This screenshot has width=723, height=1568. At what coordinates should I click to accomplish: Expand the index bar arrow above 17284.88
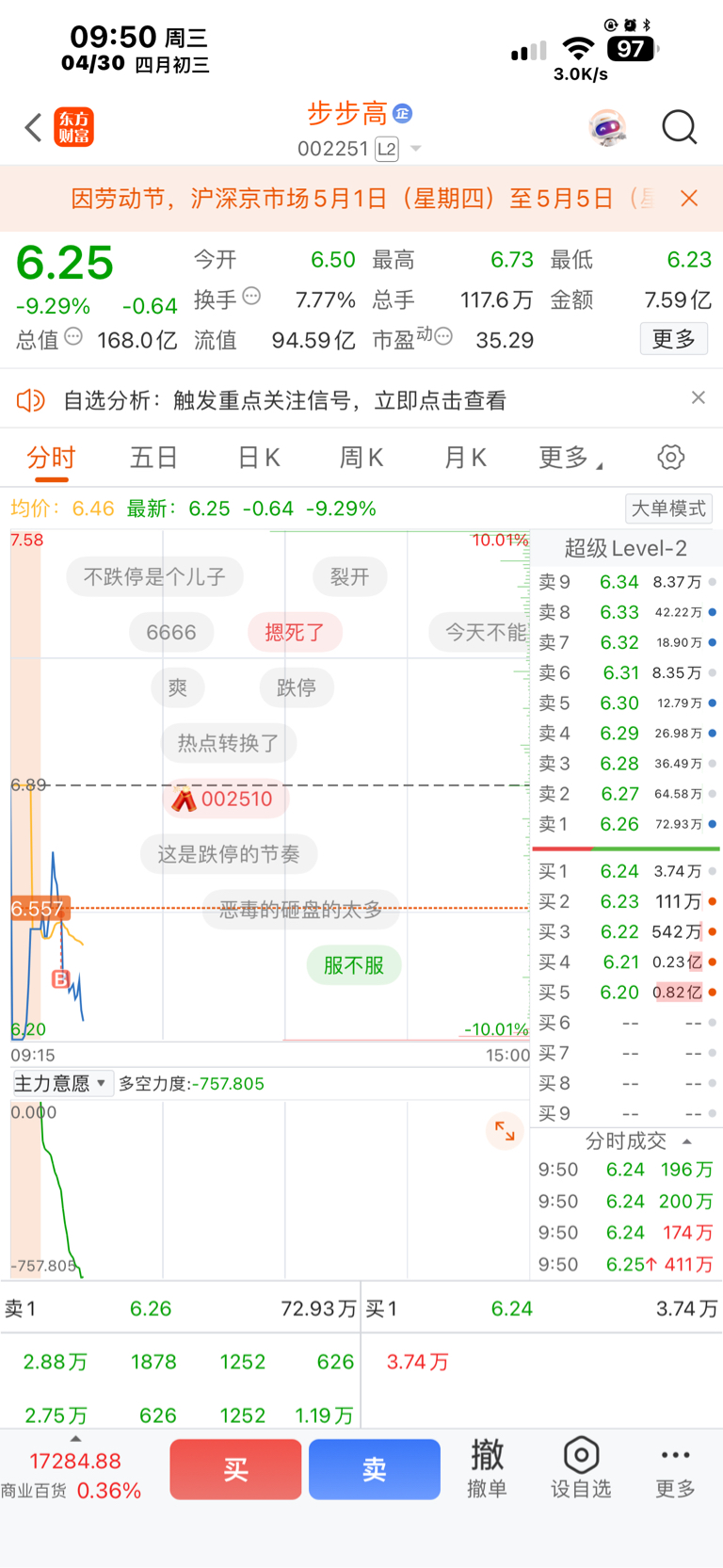[75, 1438]
